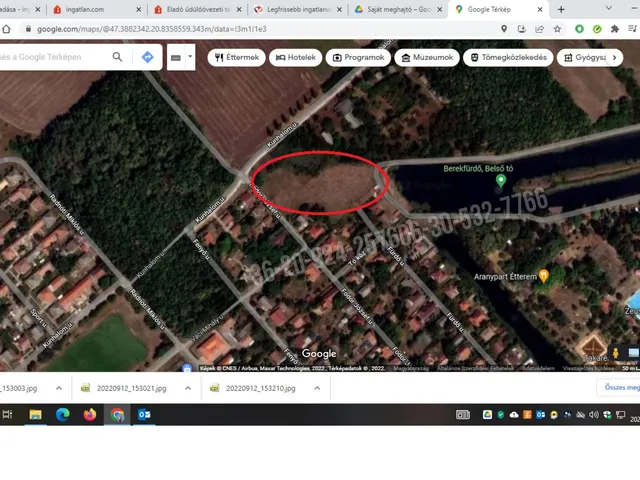
Task: Switch to the Saját meghajtó tab
Action: click(395, 9)
